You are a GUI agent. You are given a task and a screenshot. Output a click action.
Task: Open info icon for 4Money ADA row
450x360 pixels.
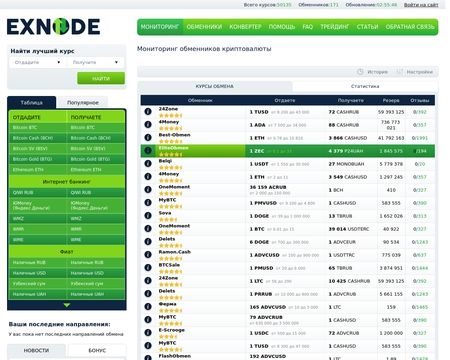tap(148, 125)
